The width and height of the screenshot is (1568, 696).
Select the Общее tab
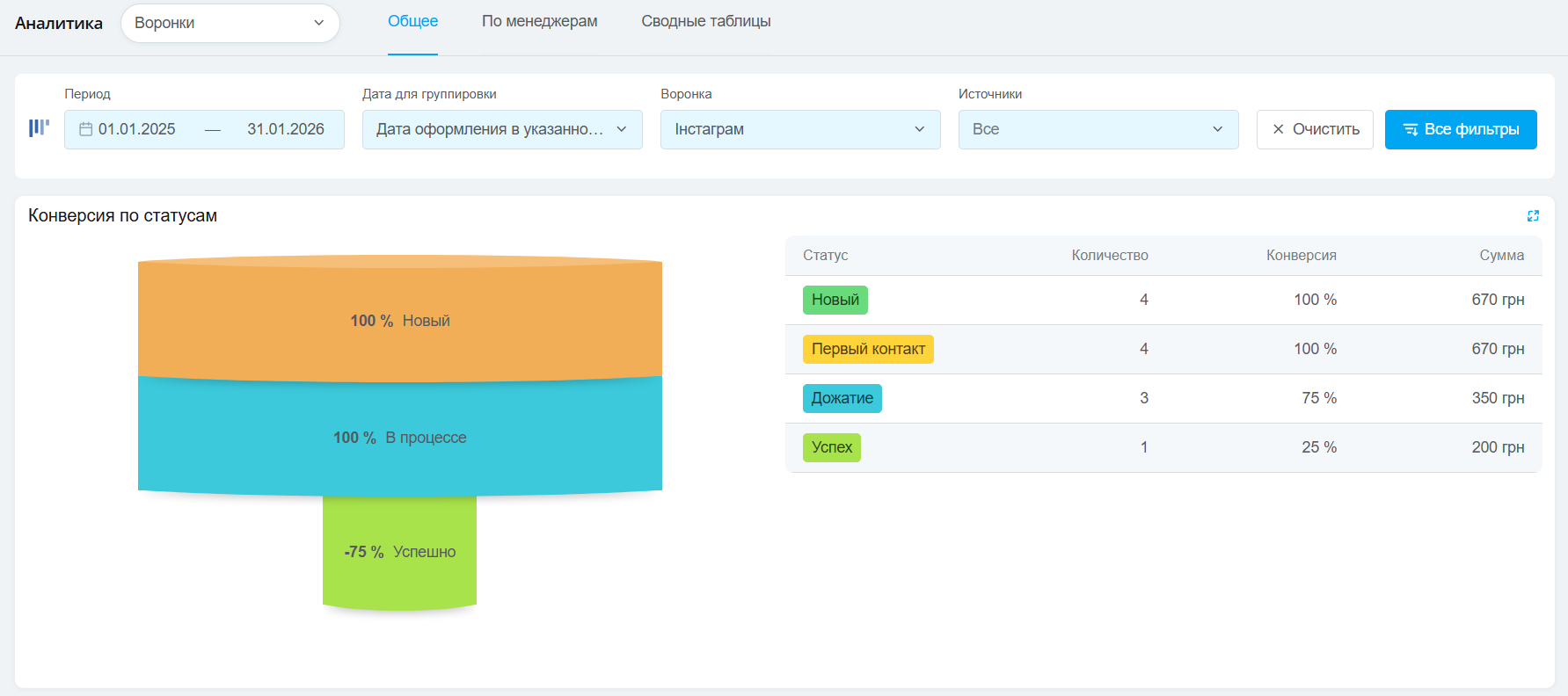click(412, 21)
